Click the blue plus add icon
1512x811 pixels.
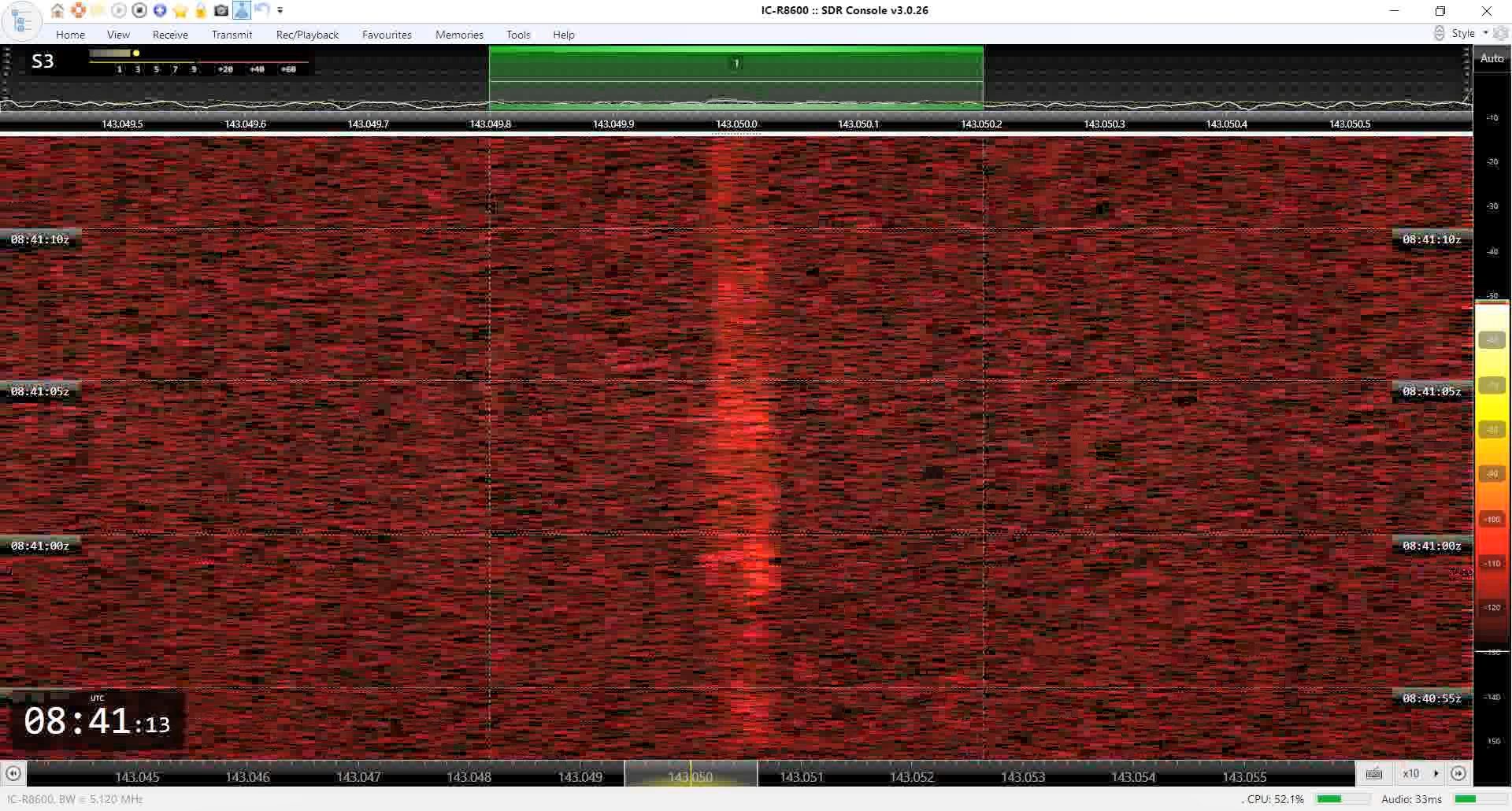(160, 10)
